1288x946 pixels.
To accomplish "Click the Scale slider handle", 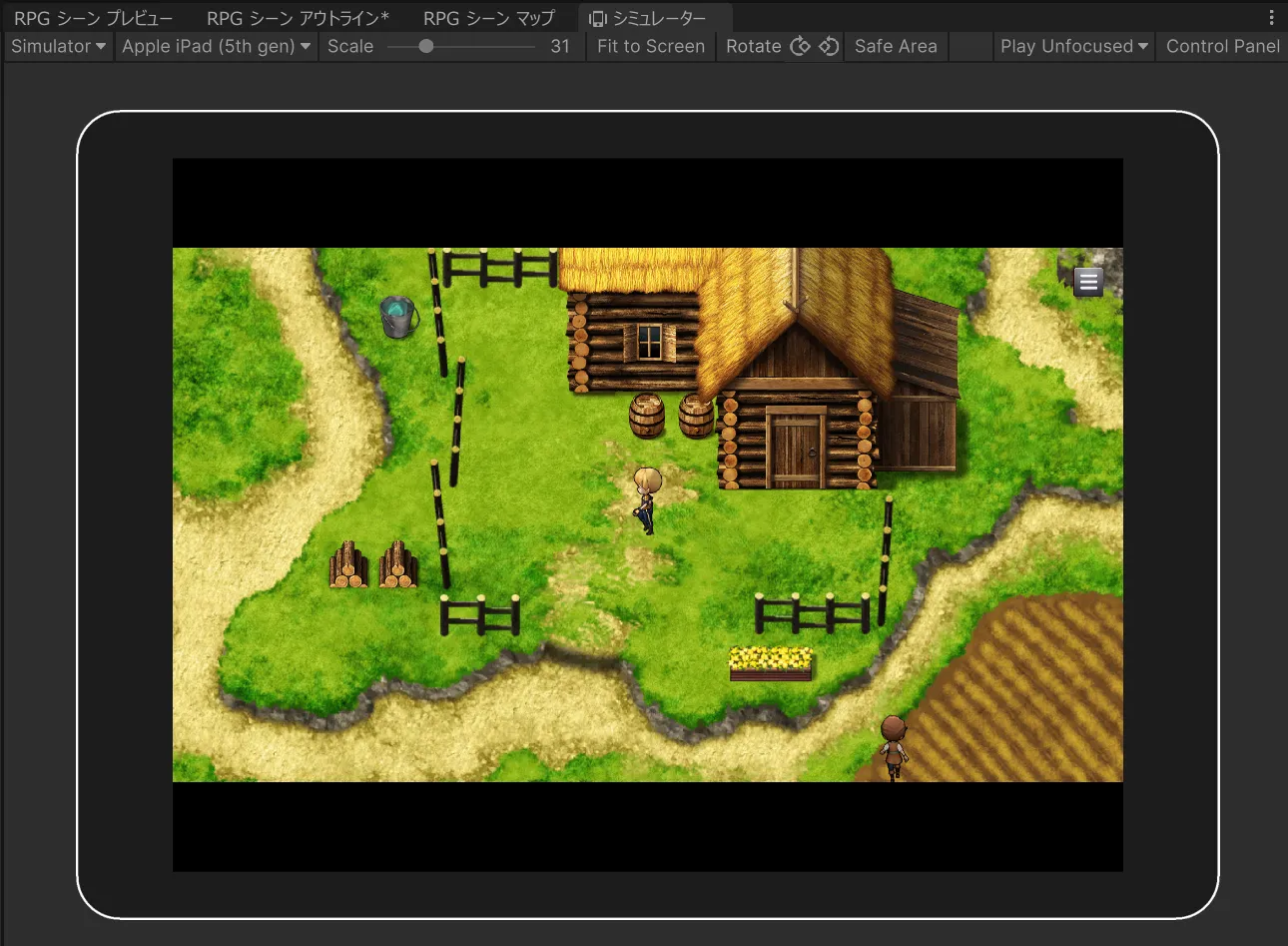I will (x=426, y=46).
